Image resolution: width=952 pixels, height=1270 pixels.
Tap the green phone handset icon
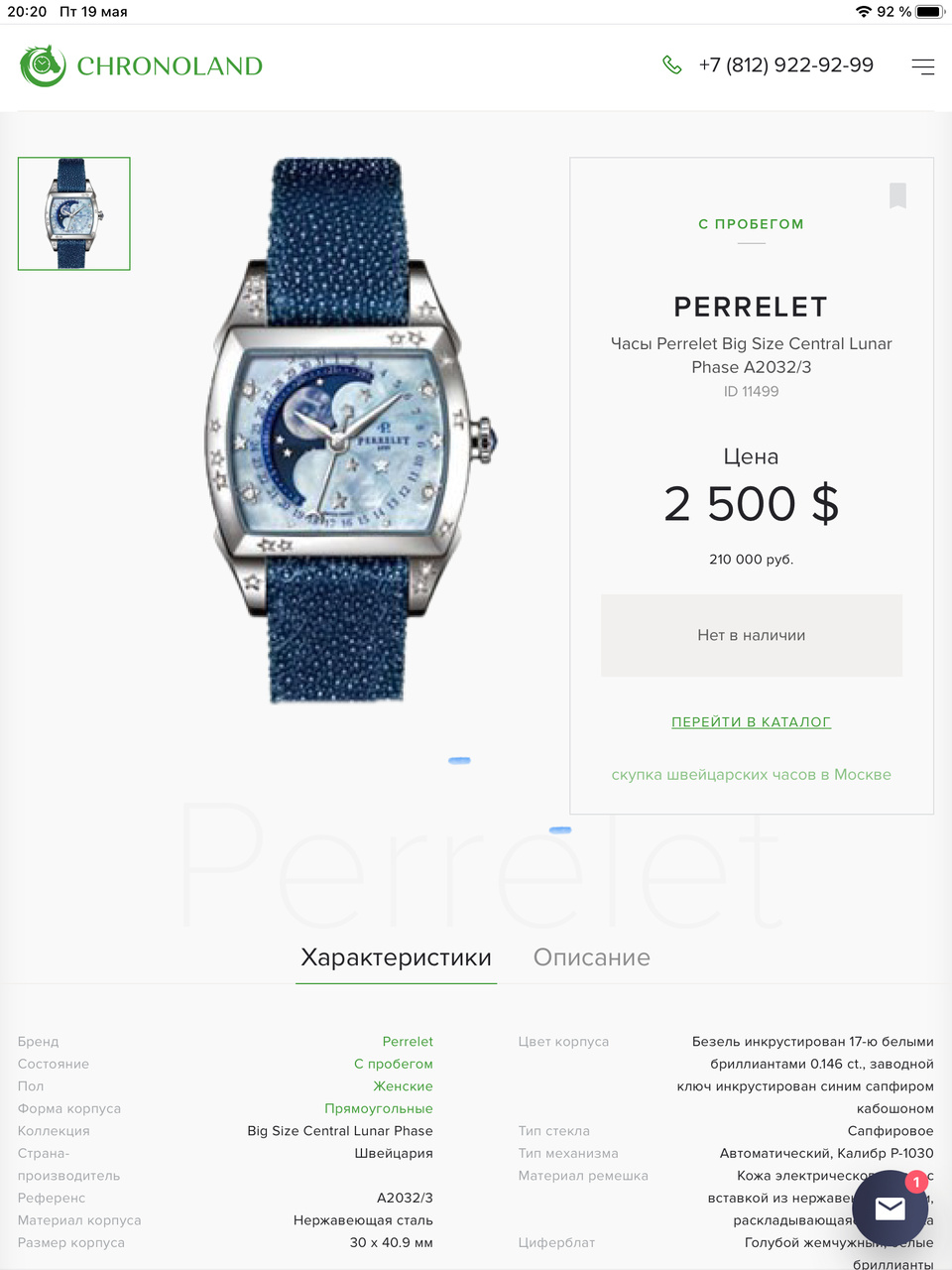(672, 65)
